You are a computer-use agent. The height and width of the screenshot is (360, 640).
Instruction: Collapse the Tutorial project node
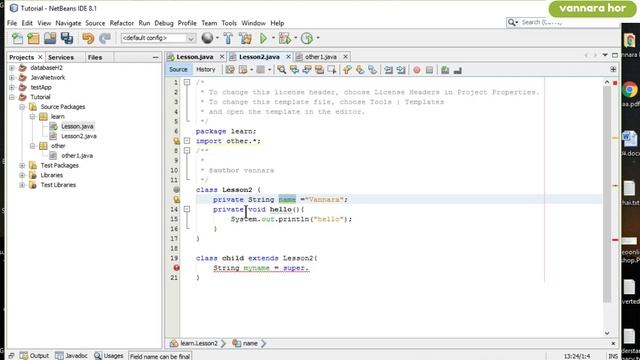click(x=12, y=97)
